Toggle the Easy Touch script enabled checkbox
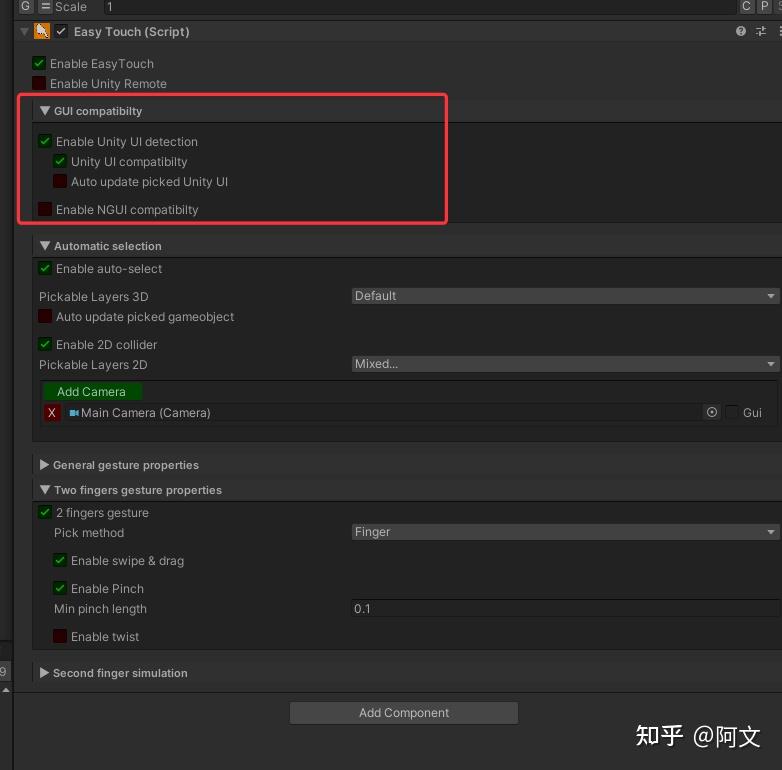782x770 pixels. coord(61,31)
